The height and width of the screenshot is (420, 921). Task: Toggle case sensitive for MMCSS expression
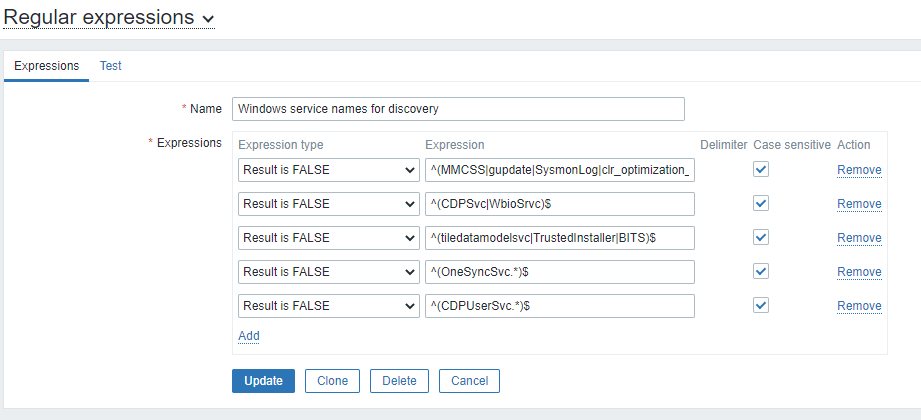tap(762, 170)
